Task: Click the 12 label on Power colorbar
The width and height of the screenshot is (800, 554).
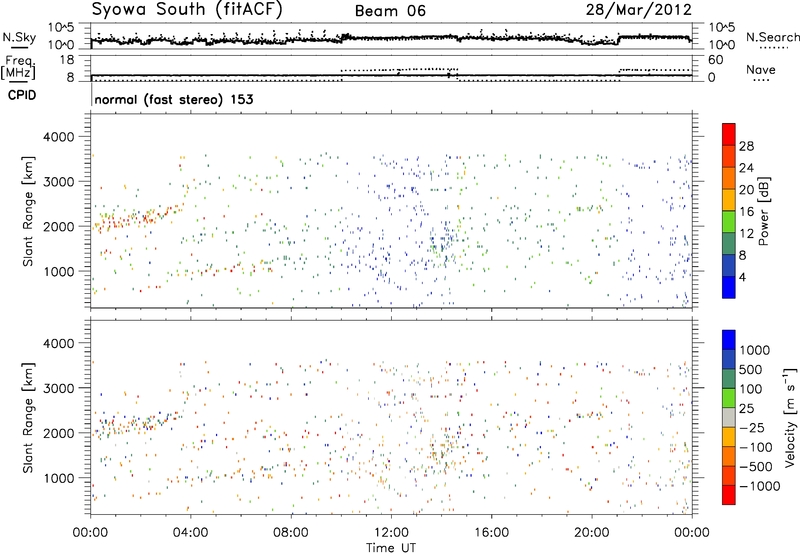Action: (746, 234)
